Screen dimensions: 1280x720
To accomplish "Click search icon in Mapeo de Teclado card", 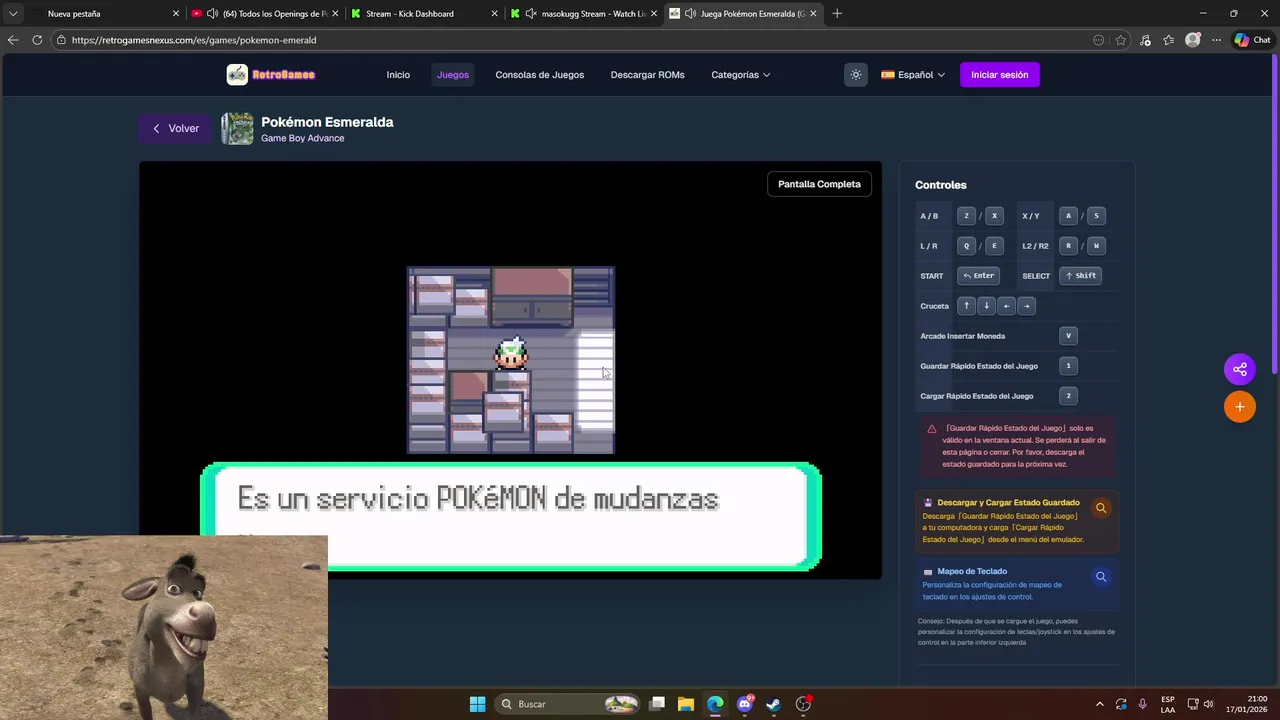I will (1101, 577).
